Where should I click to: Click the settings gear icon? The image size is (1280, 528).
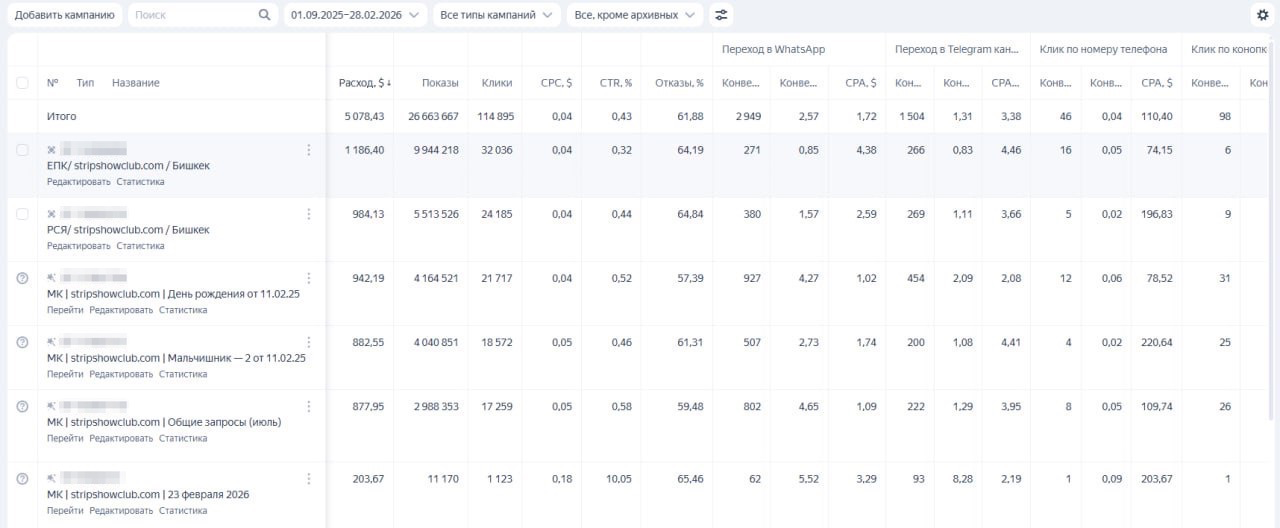[x=1262, y=15]
